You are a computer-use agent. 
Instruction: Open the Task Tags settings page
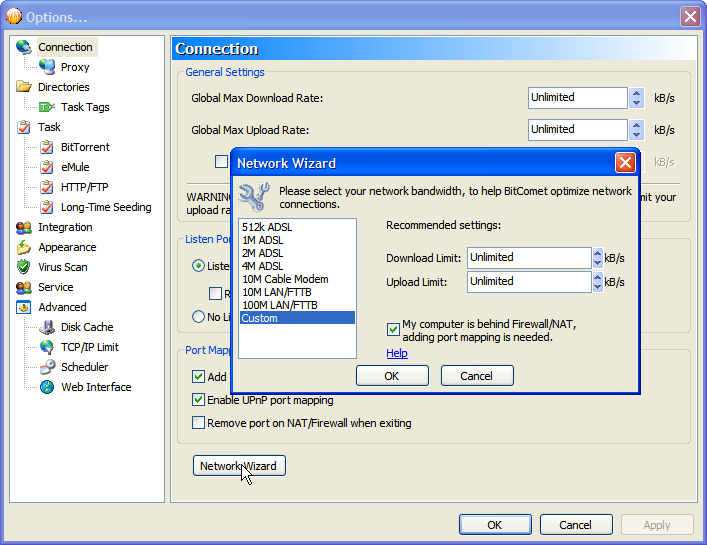(85, 107)
